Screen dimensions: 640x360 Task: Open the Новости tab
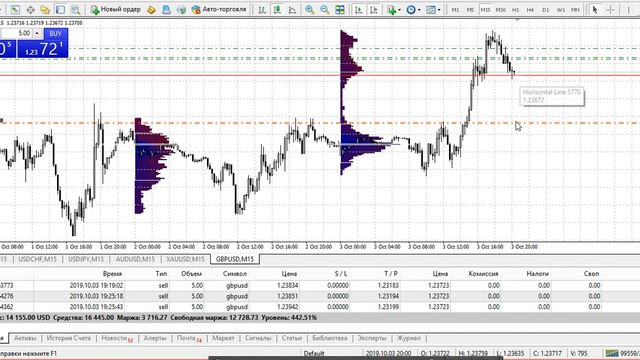coord(117,338)
